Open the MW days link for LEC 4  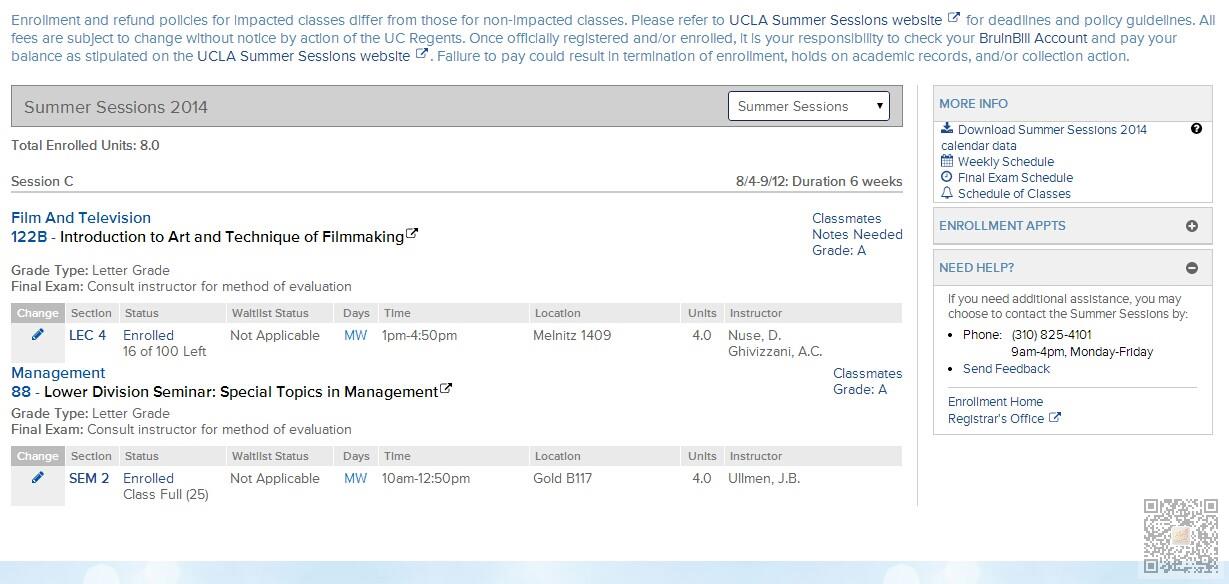click(355, 336)
